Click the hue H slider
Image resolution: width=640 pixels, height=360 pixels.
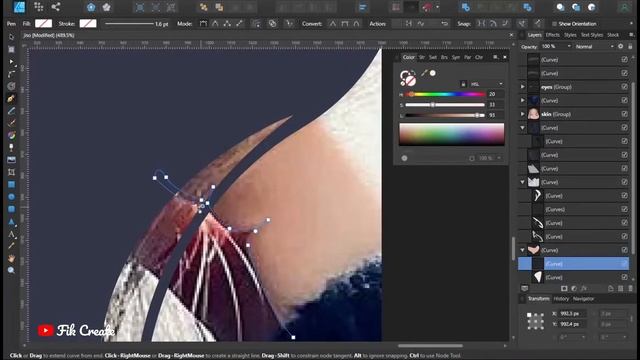click(x=445, y=94)
